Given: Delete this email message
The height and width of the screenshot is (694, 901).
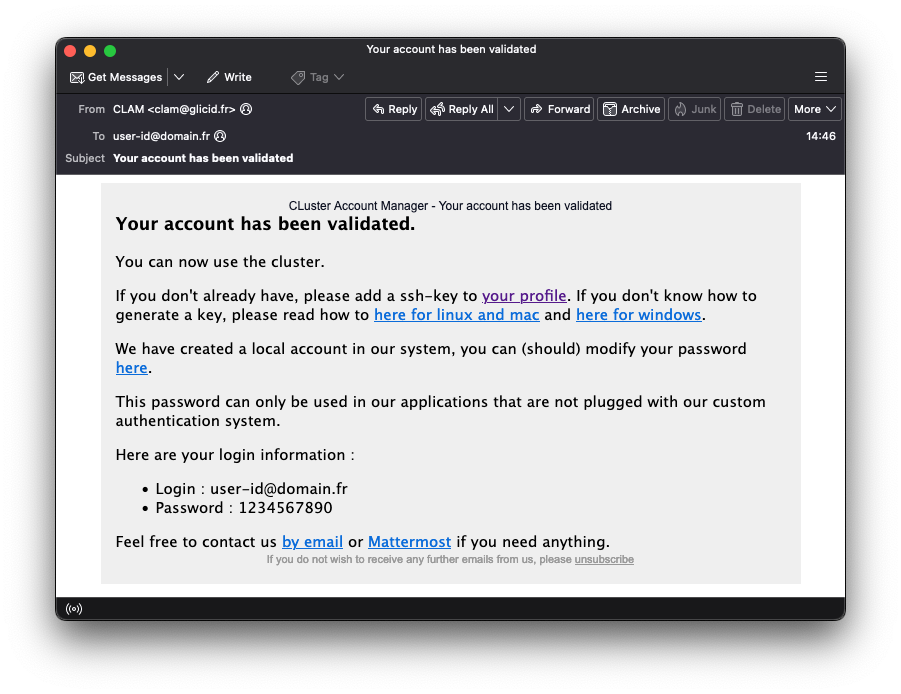Looking at the screenshot, I should coord(754,109).
